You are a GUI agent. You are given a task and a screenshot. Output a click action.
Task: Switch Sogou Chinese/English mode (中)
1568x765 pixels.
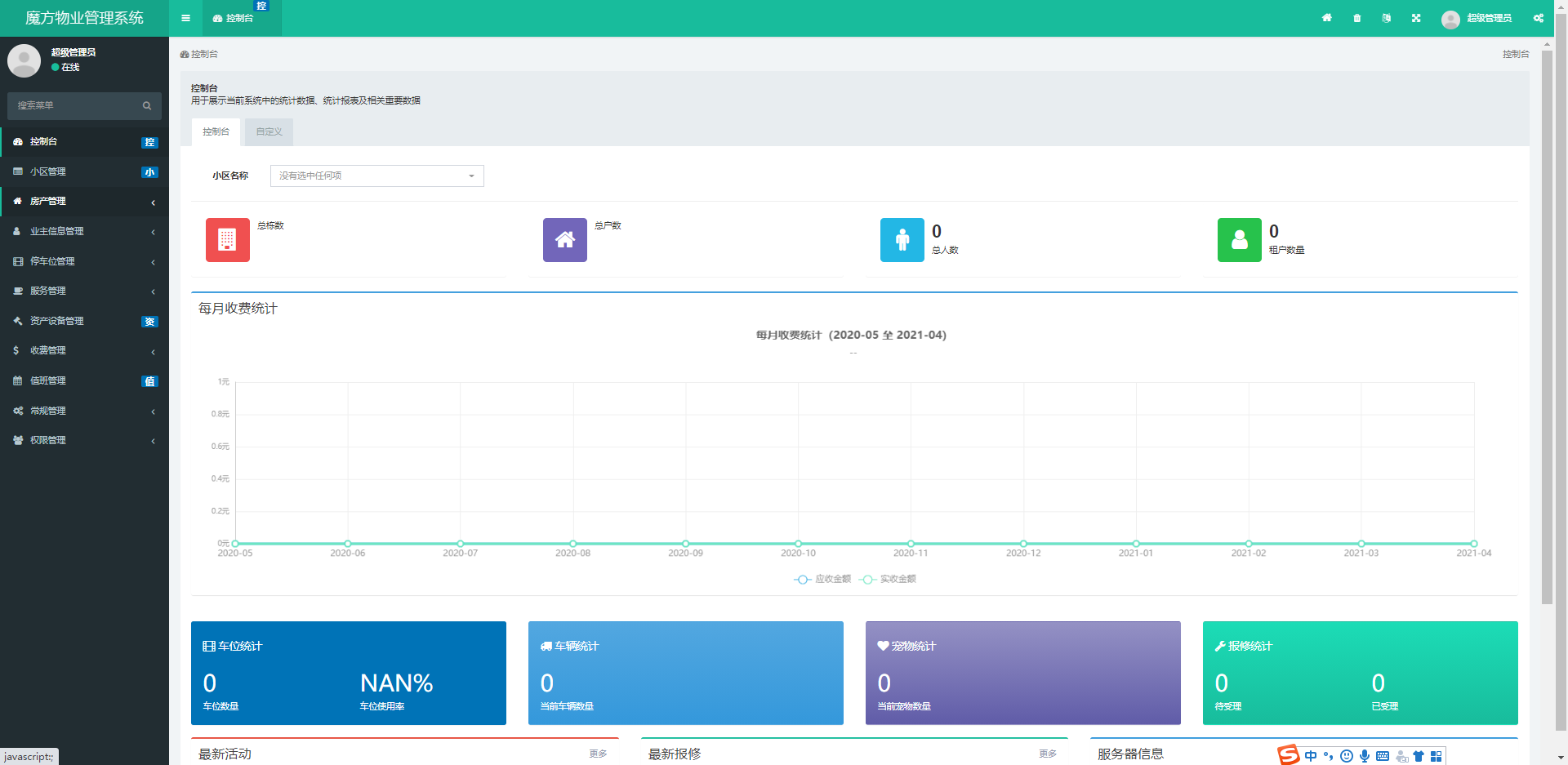[x=1311, y=756]
